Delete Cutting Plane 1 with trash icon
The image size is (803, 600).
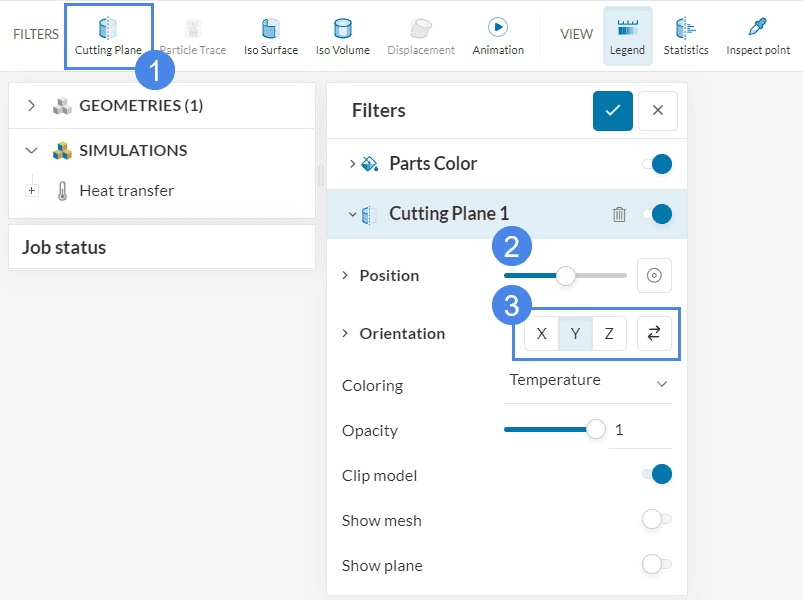(x=619, y=214)
